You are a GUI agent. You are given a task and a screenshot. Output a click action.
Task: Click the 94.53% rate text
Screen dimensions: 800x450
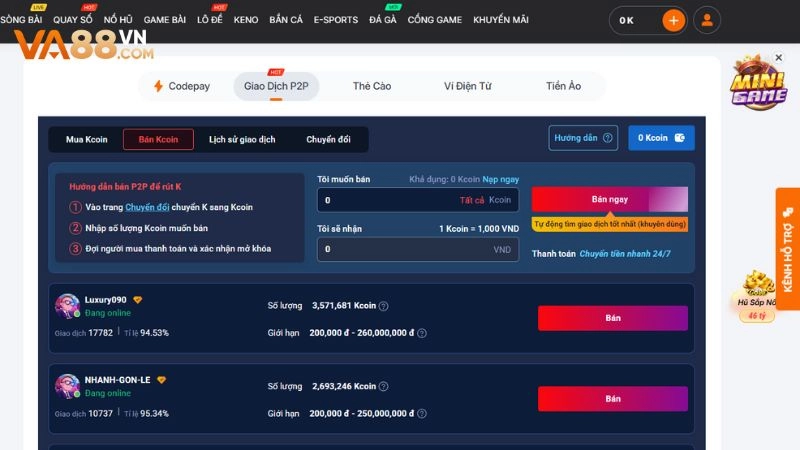[155, 333]
